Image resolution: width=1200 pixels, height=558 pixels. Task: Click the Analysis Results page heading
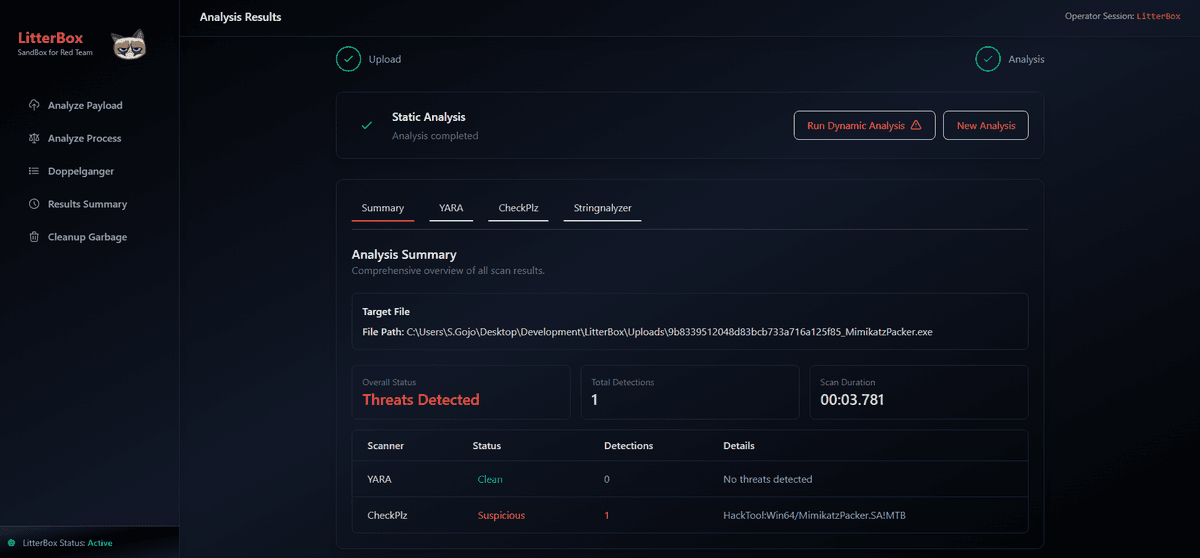pyautogui.click(x=240, y=17)
